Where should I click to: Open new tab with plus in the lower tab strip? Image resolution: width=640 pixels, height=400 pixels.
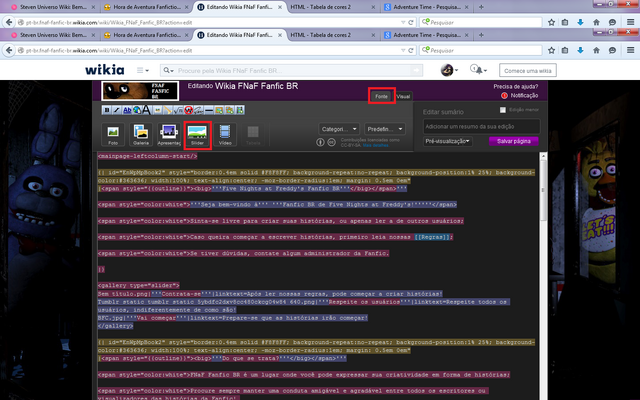point(481,35)
